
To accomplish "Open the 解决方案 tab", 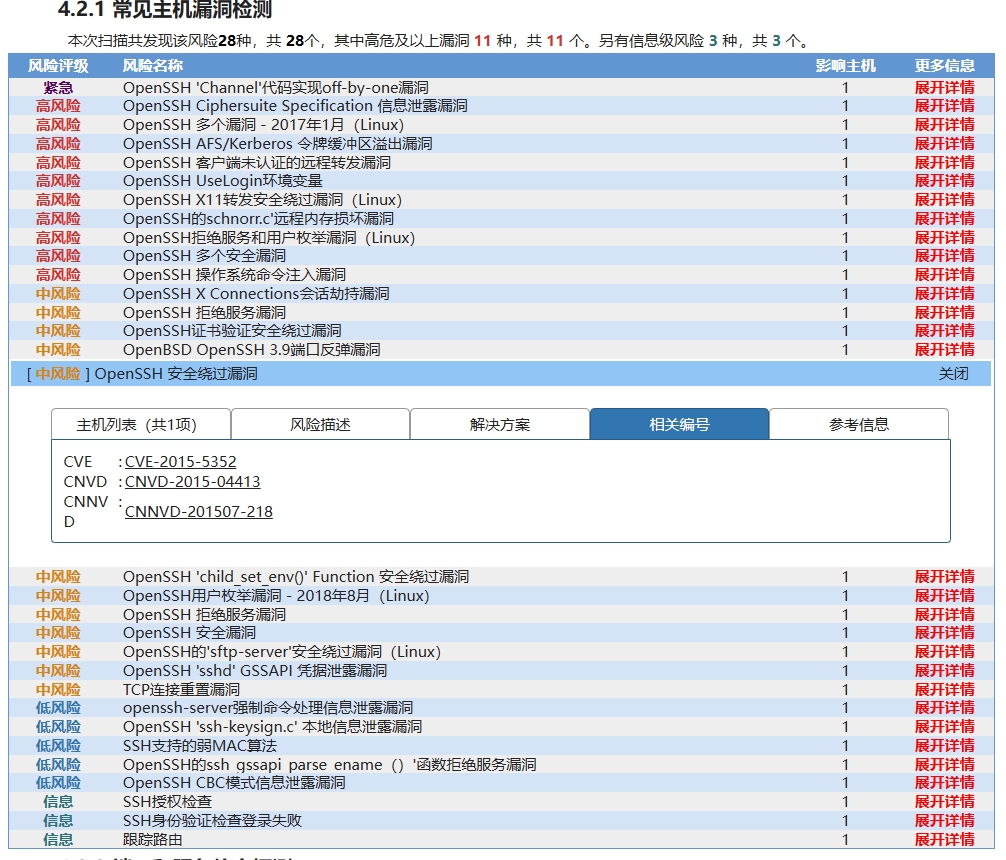I will tap(500, 424).
